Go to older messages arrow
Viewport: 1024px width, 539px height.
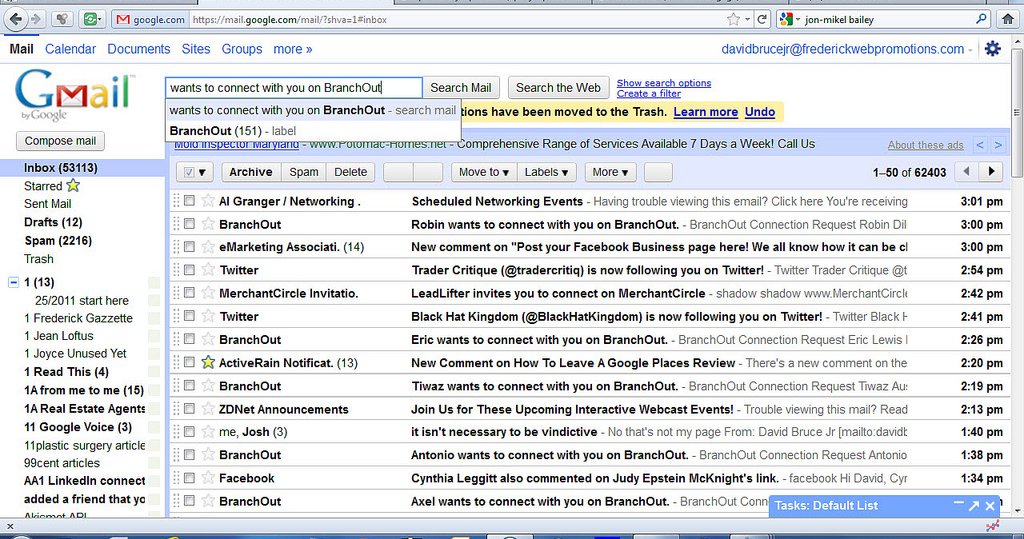tap(991, 172)
